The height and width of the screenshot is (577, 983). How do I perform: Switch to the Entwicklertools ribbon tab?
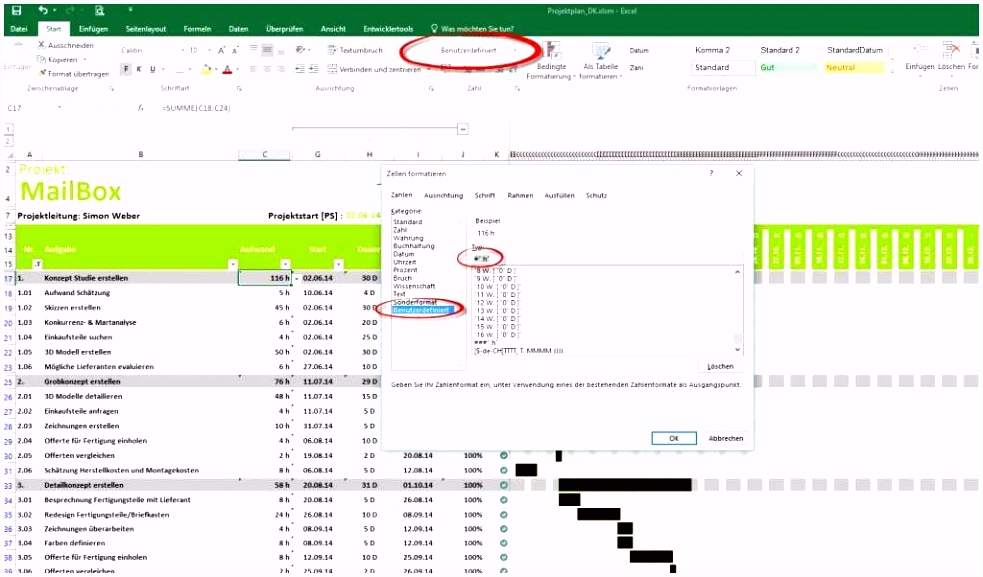pyautogui.click(x=388, y=29)
